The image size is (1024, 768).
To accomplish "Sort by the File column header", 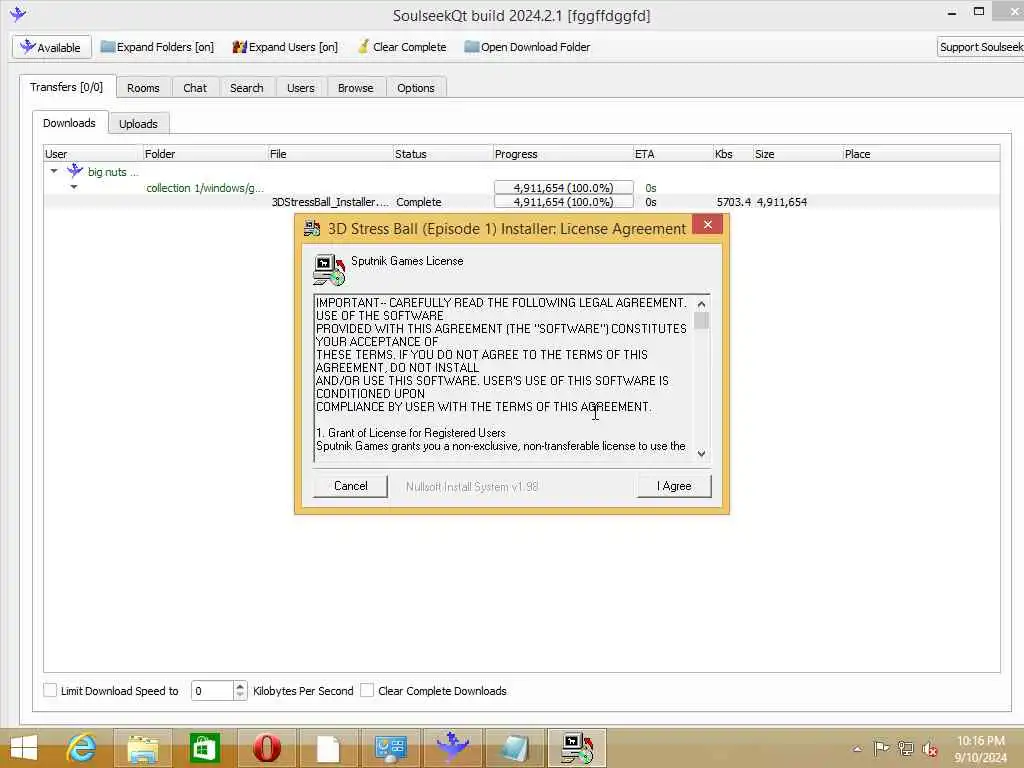I will tap(330, 153).
